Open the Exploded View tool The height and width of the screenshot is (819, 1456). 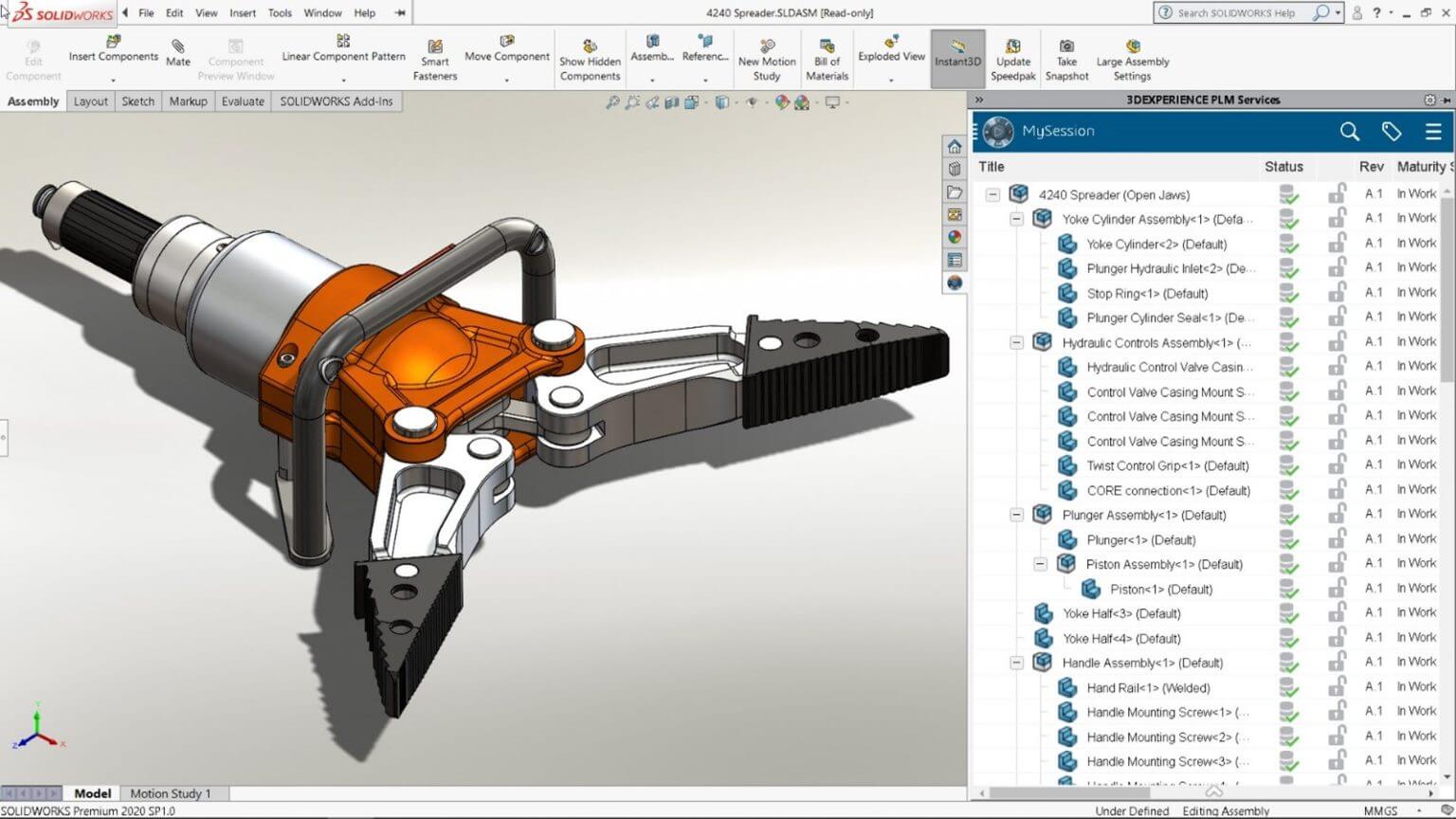point(890,52)
